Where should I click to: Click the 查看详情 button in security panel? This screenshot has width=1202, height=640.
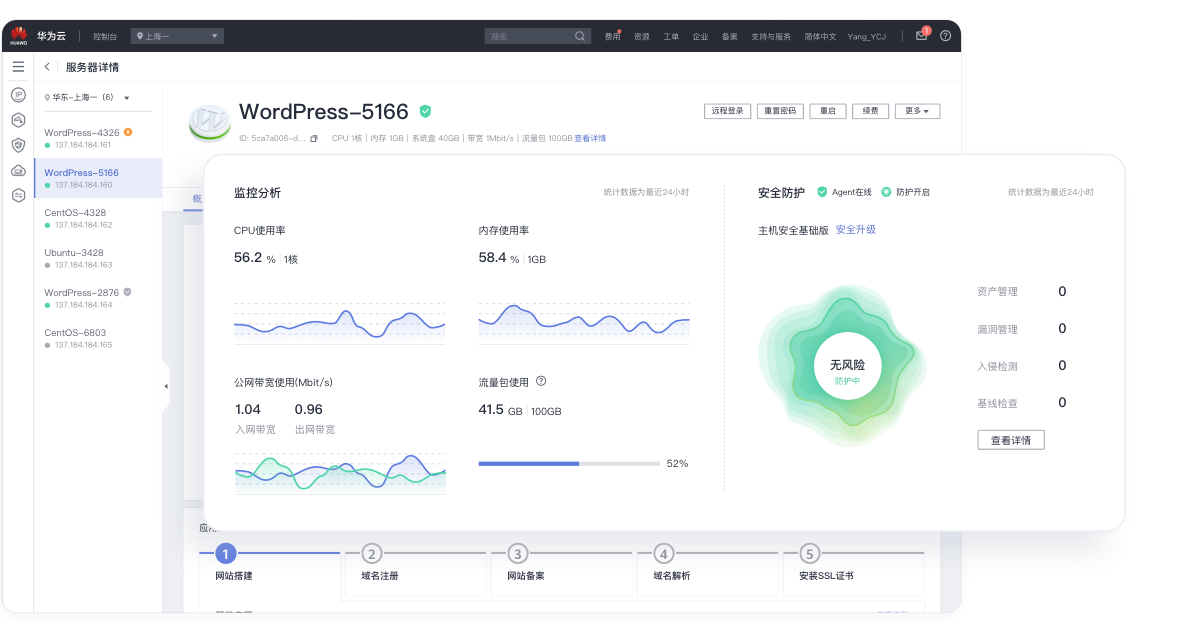[x=1011, y=440]
